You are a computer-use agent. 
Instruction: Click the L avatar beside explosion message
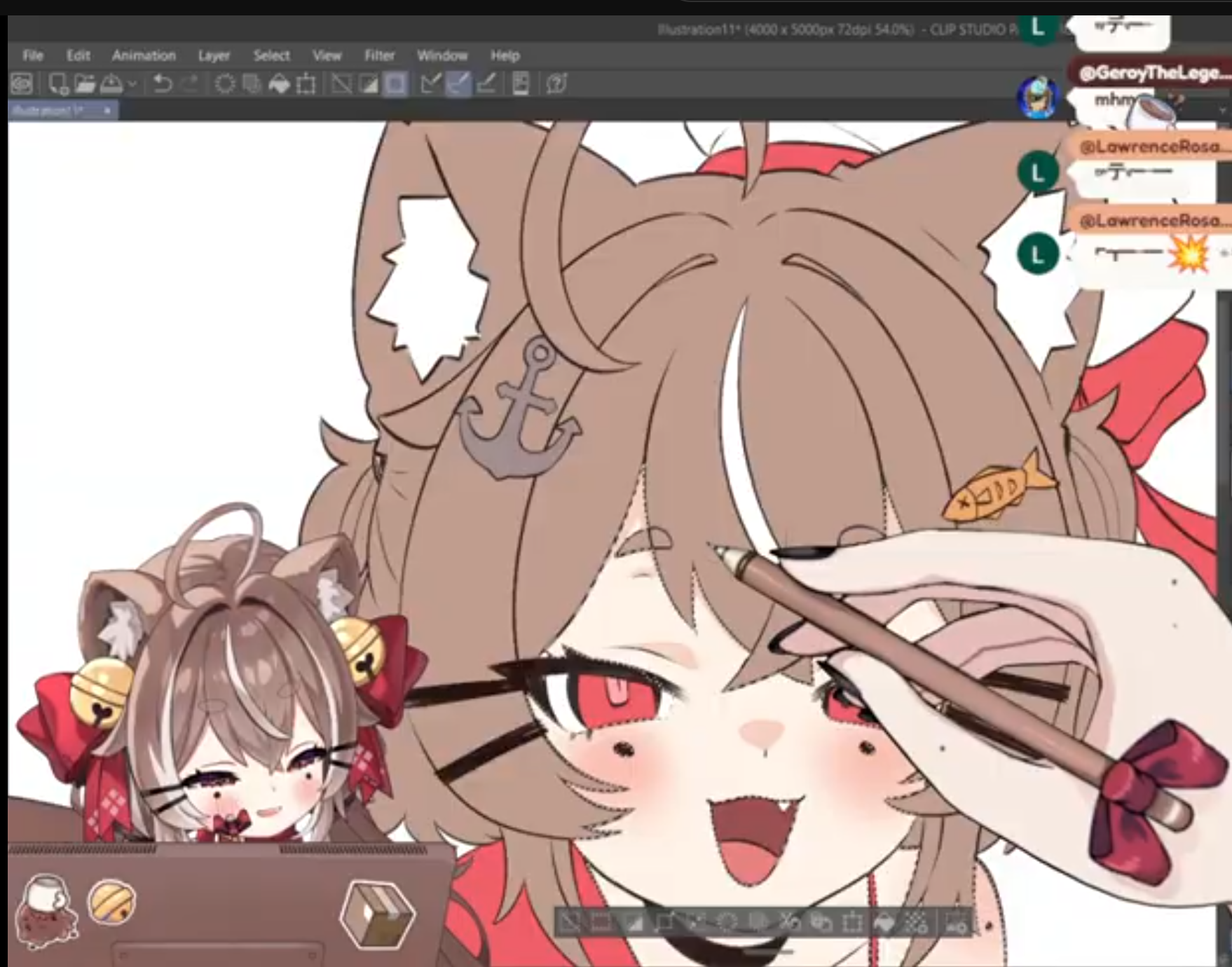point(1038,254)
